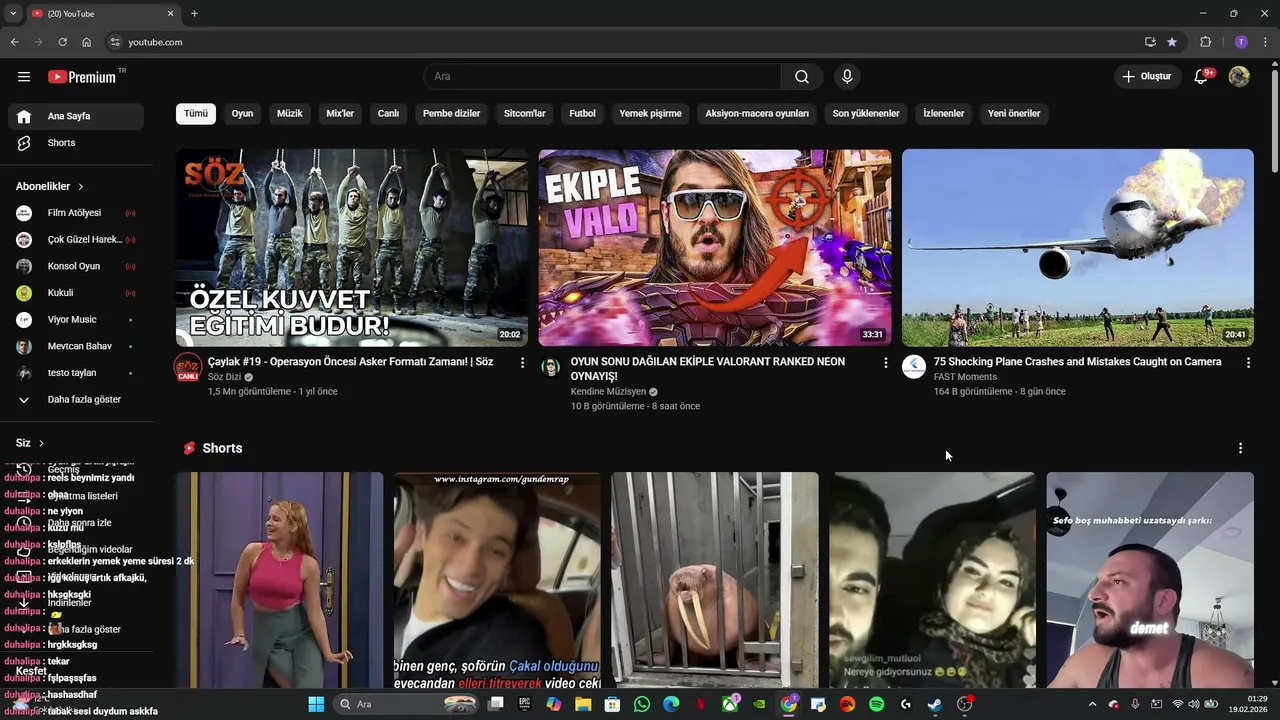Open File Explorer from taskbar

coord(583,704)
